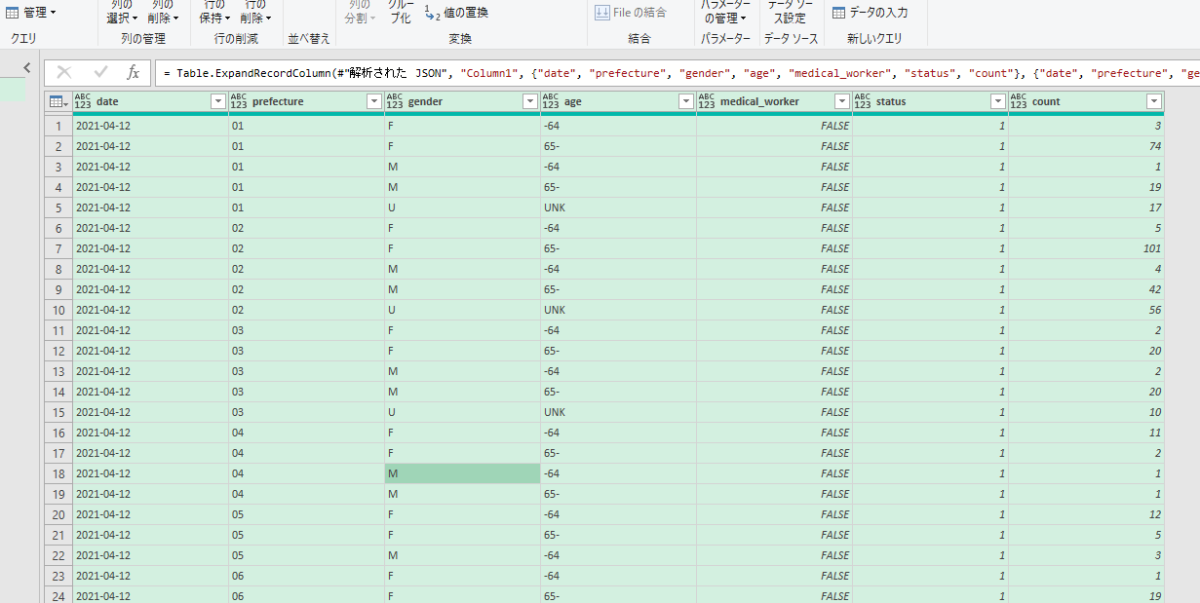Click the status cell 1 in row 20
The width and height of the screenshot is (1200, 603).
[930, 514]
